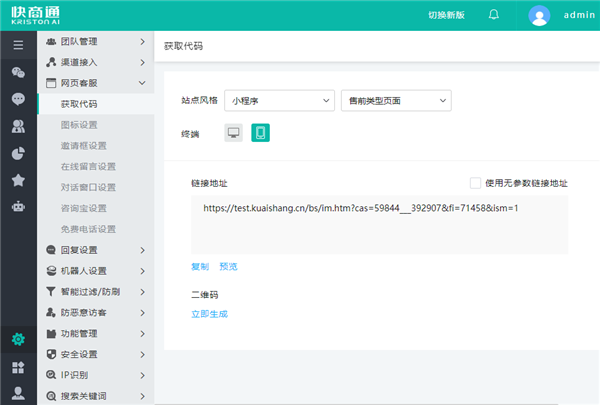Select the mobile phone terminal icon
The width and height of the screenshot is (600, 405).
[x=260, y=133]
